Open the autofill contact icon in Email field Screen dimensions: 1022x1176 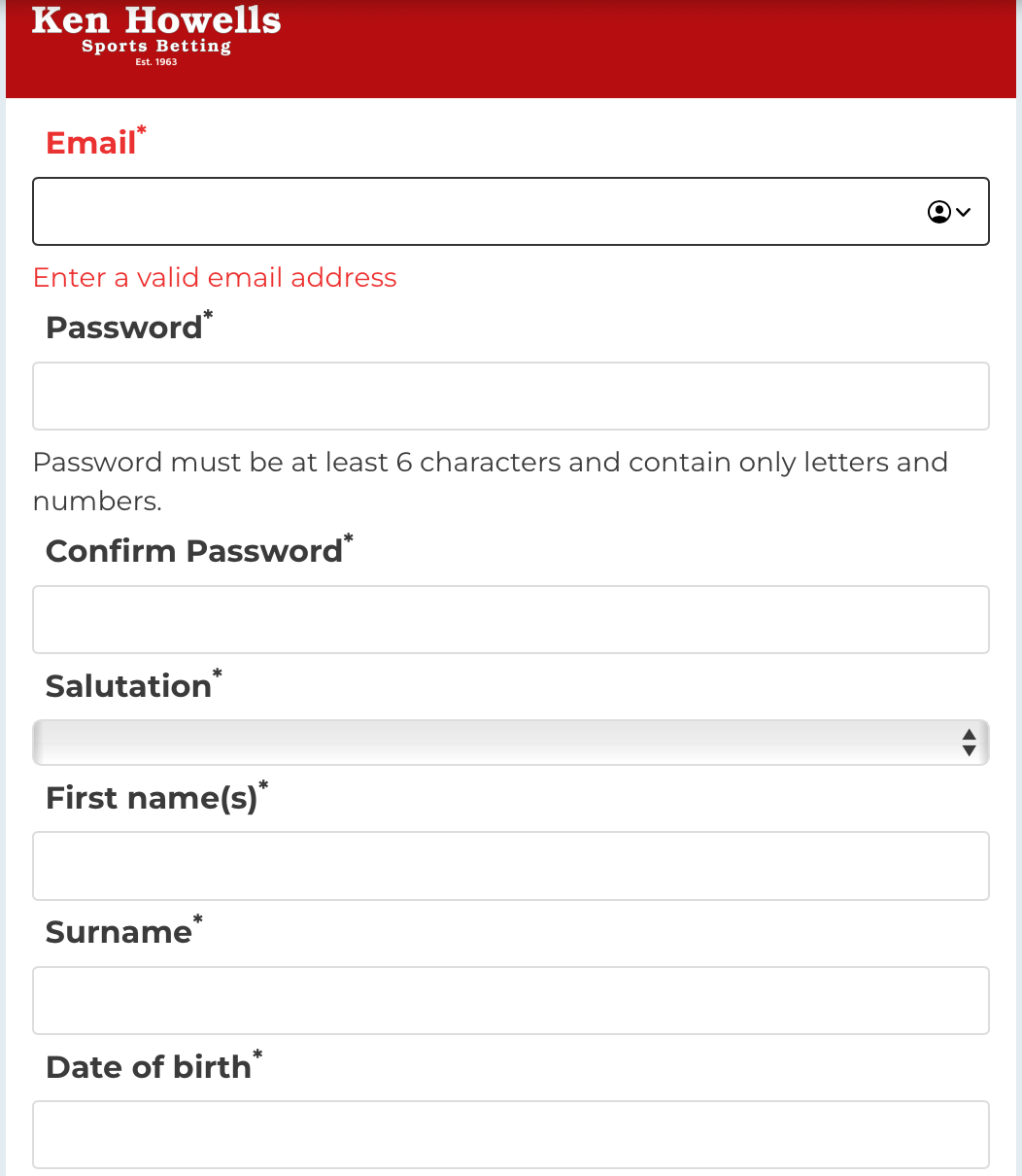tap(939, 212)
